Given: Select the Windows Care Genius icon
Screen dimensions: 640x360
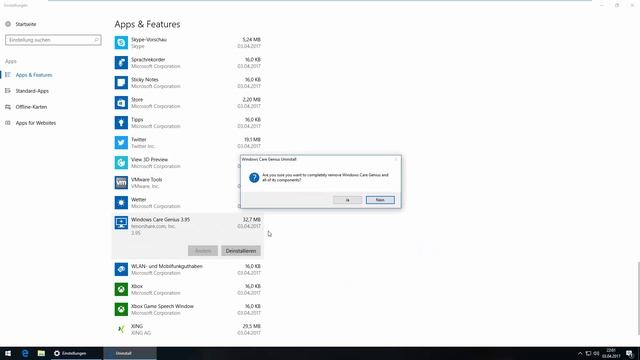Looking at the screenshot, I should (121, 222).
